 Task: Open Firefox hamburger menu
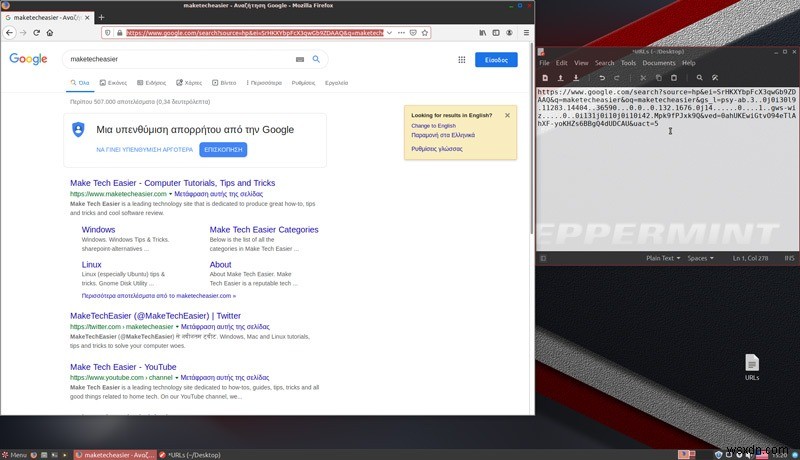pos(526,33)
